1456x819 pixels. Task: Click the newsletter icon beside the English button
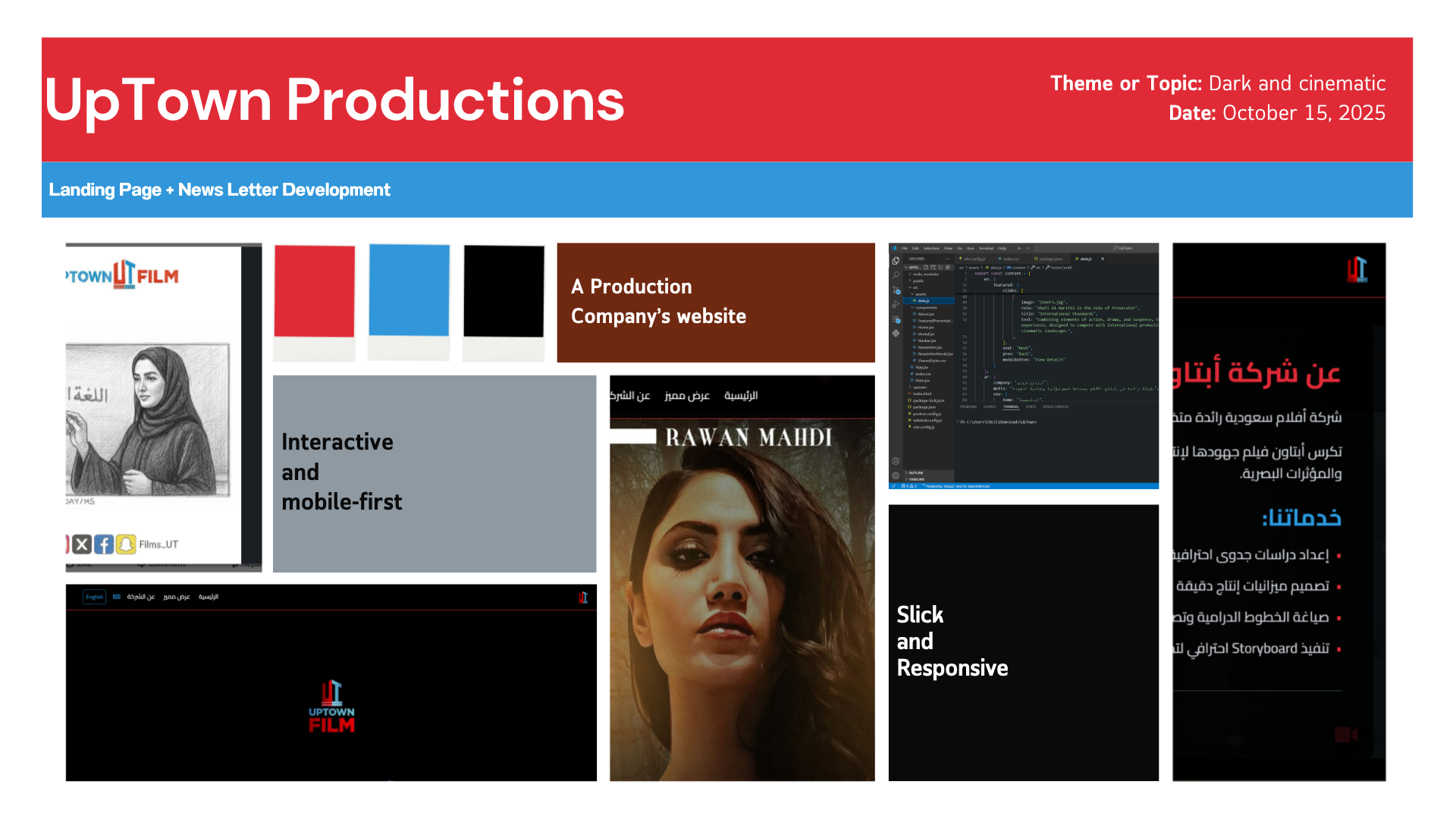coord(117,597)
